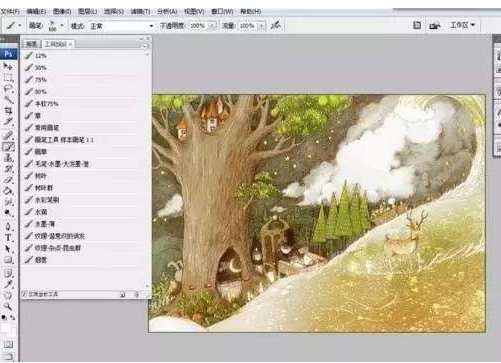Image resolution: width=501 pixels, height=363 pixels.
Task: Choose the 常用画笔 preset
Action: pos(85,128)
